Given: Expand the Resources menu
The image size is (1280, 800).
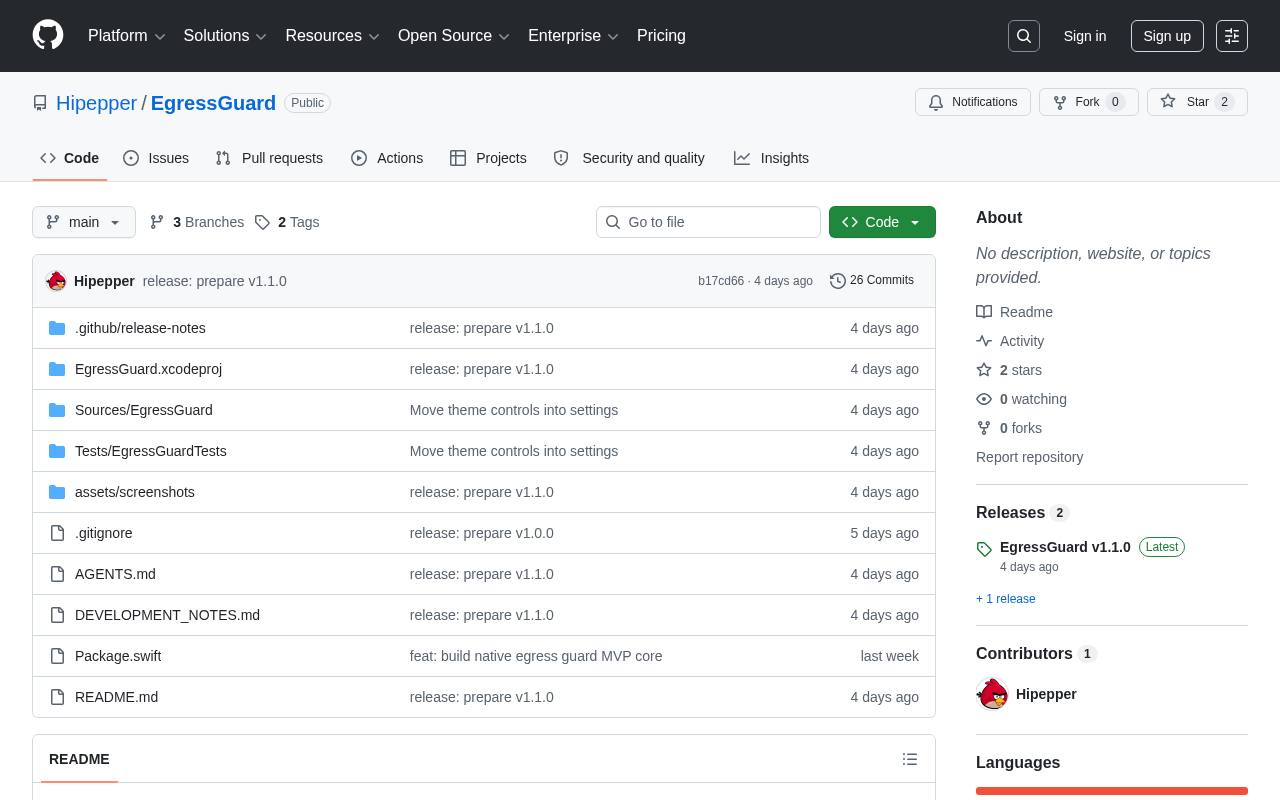Looking at the screenshot, I should pyautogui.click(x=333, y=36).
